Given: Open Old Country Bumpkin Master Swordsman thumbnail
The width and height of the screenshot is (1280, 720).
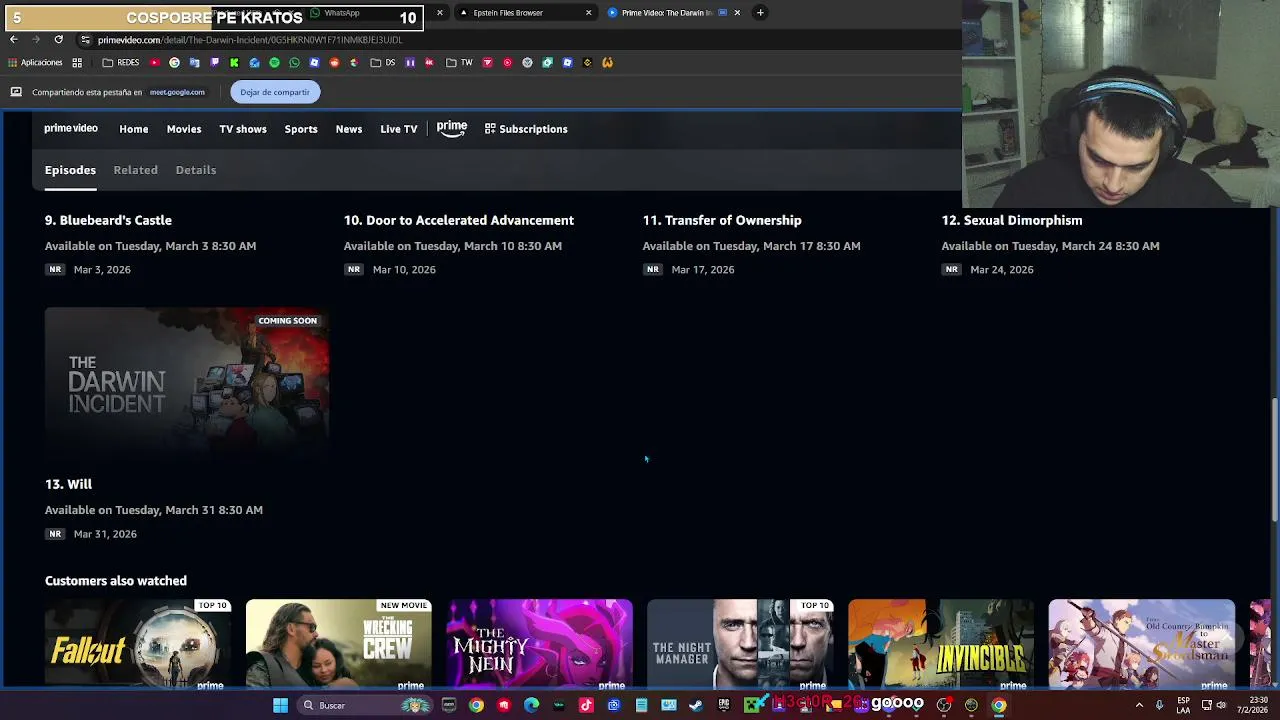Looking at the screenshot, I should pos(1142,645).
